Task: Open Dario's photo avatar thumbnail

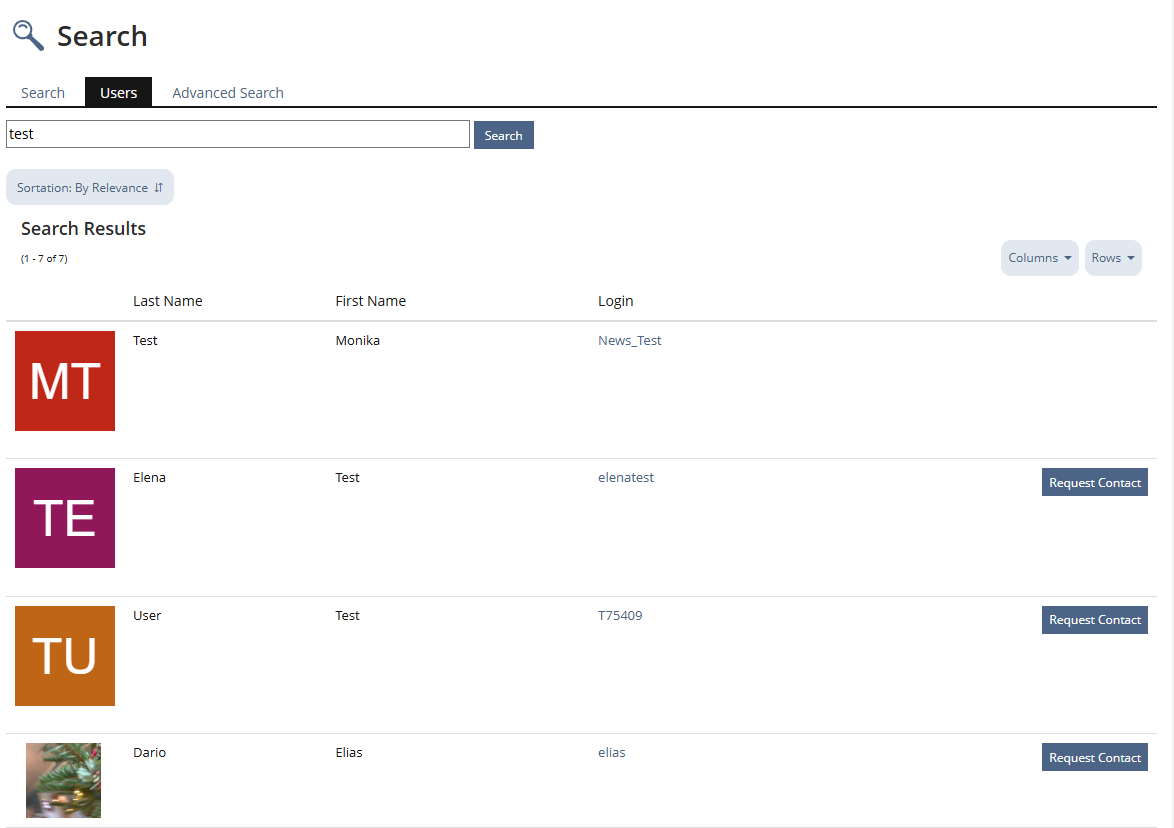Action: click(64, 780)
